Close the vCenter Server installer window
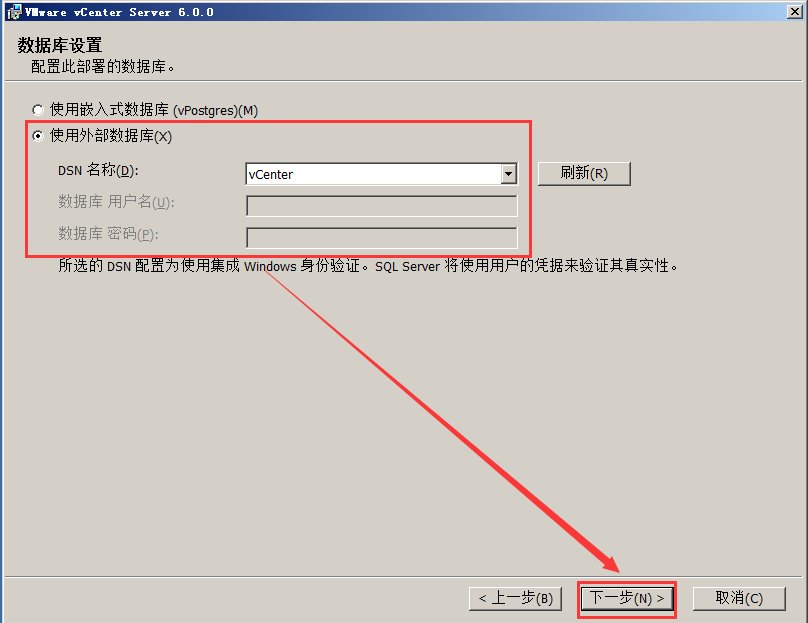 795,11
